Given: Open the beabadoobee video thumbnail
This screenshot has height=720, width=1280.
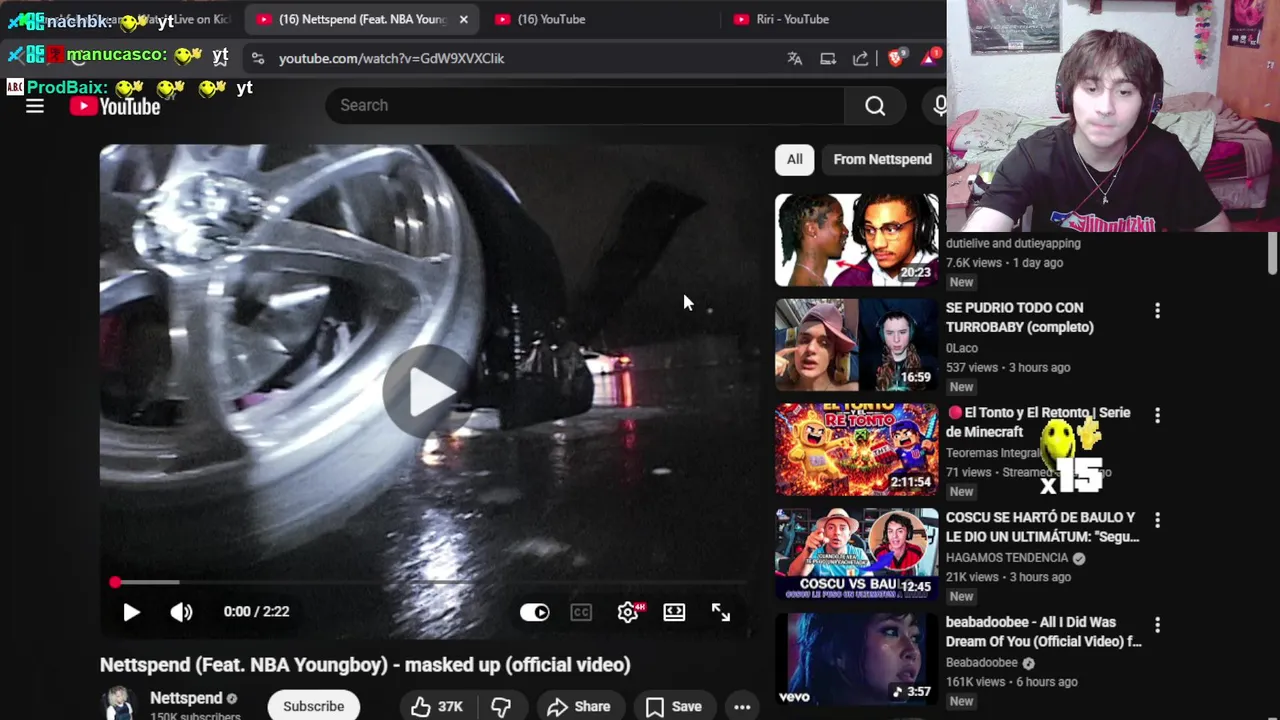Looking at the screenshot, I should [x=857, y=660].
